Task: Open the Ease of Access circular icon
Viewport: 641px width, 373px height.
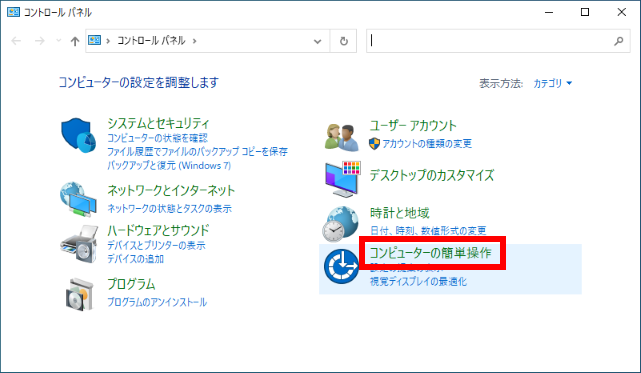Action: point(341,266)
